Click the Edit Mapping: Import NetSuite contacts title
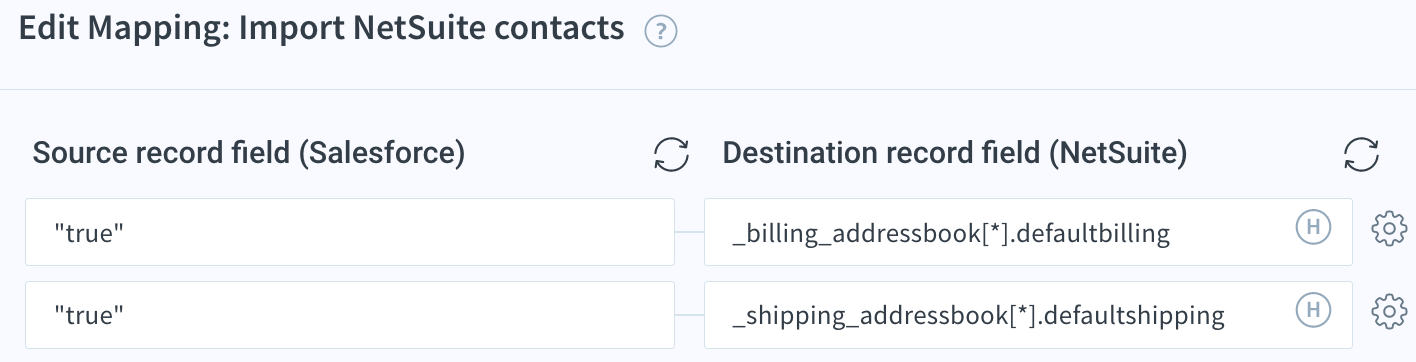1416x362 pixels. 322,29
